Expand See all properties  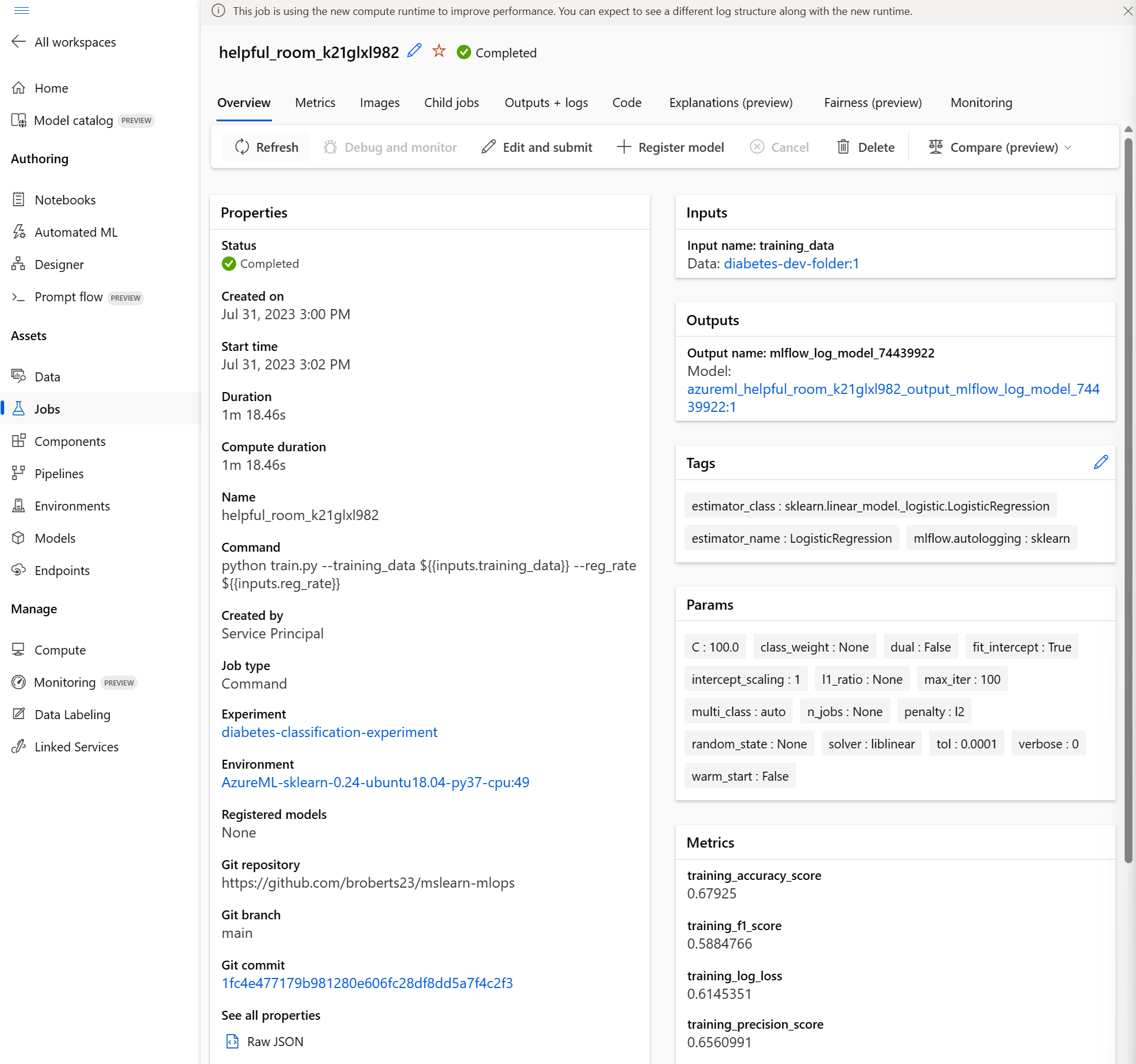pyautogui.click(x=270, y=1015)
